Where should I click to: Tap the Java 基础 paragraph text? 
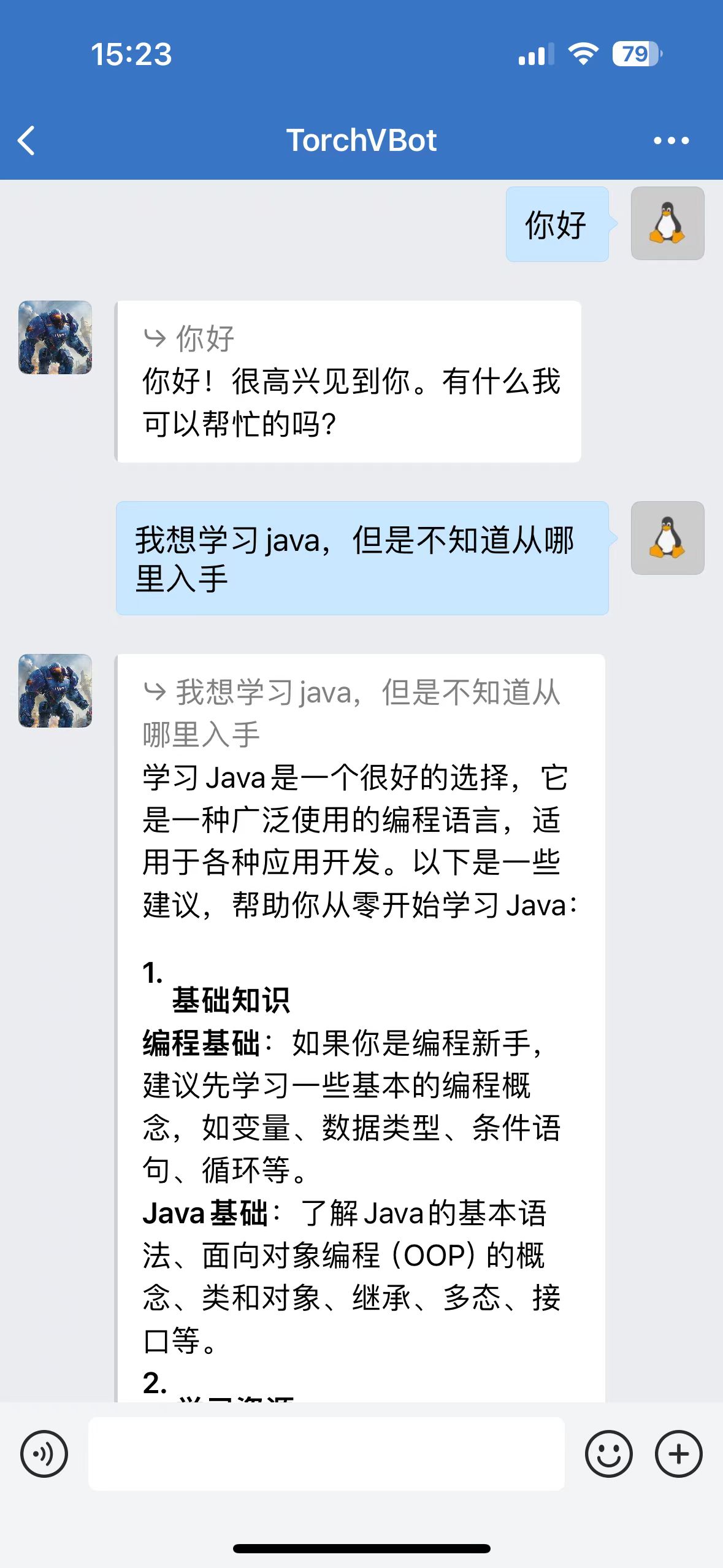351,1277
